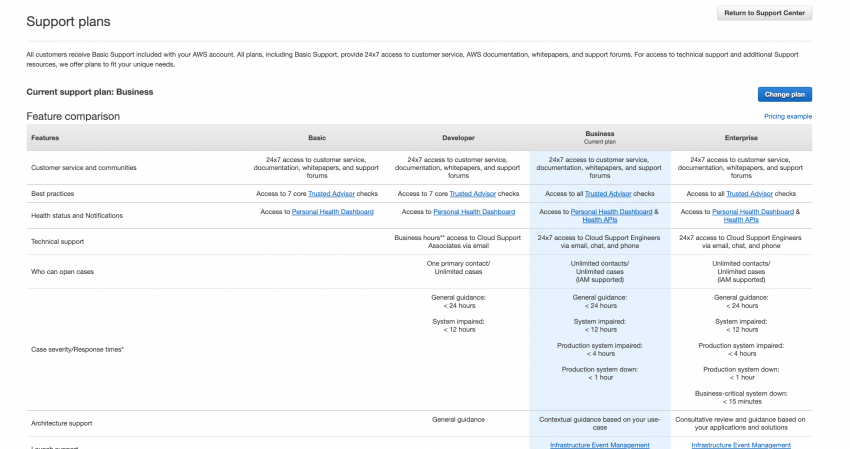The height and width of the screenshot is (449, 850).
Task: Select the Enterprise column header
Action: (x=741, y=138)
